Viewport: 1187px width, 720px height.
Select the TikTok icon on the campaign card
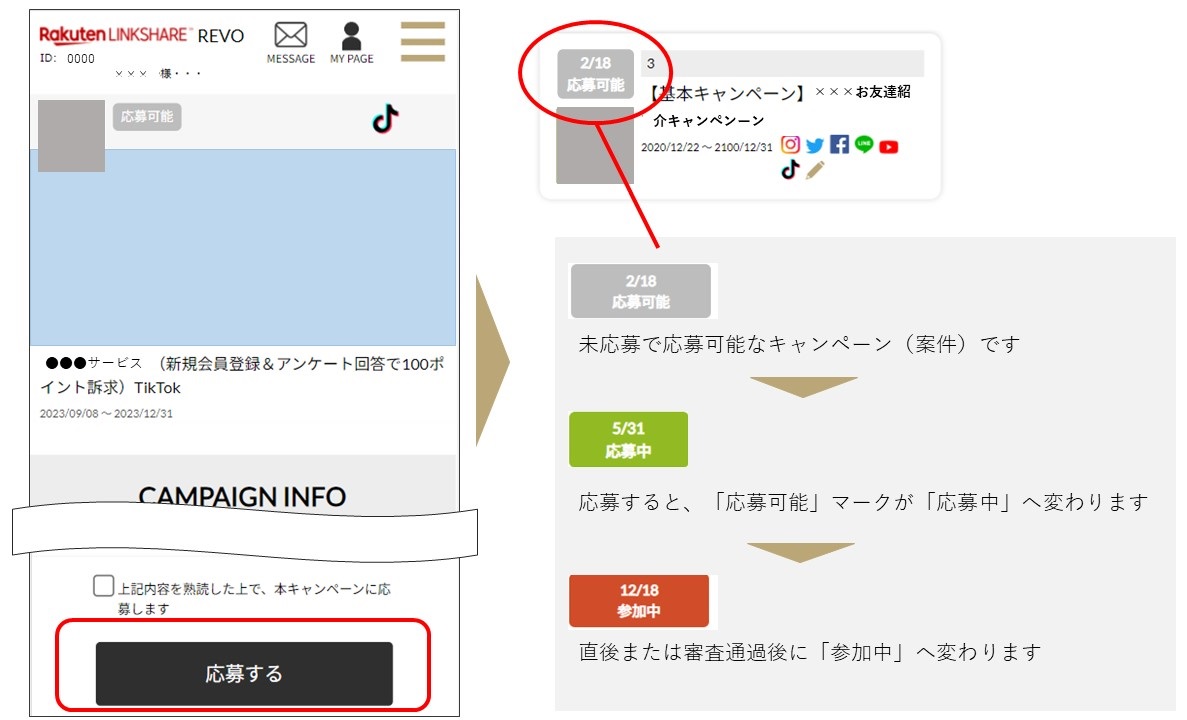791,169
